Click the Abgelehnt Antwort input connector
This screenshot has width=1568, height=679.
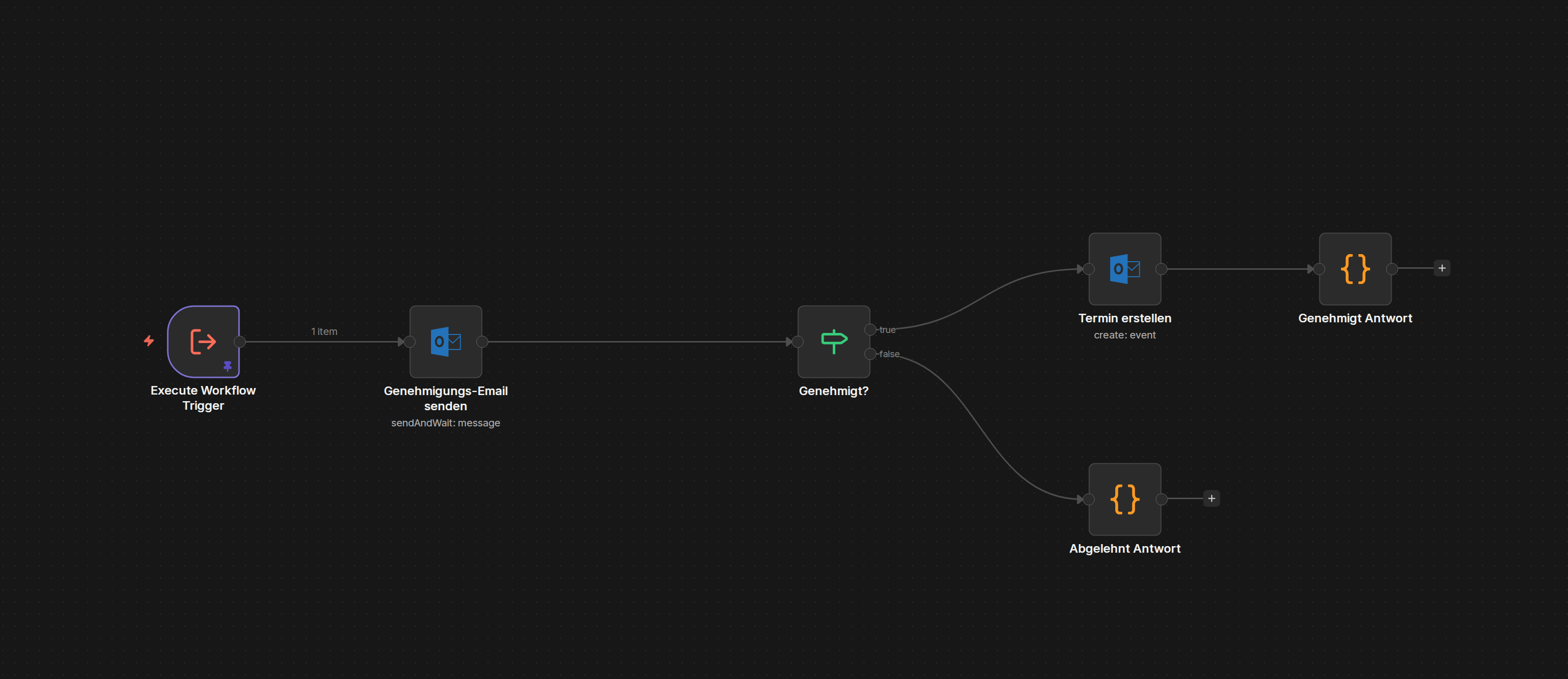pyautogui.click(x=1088, y=500)
